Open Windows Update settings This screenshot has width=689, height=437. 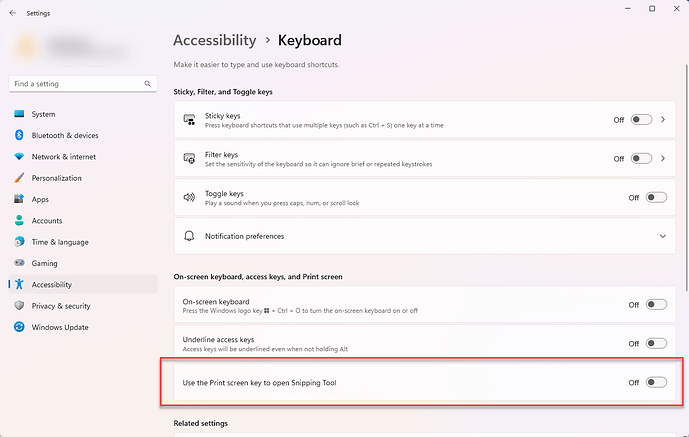click(60, 327)
